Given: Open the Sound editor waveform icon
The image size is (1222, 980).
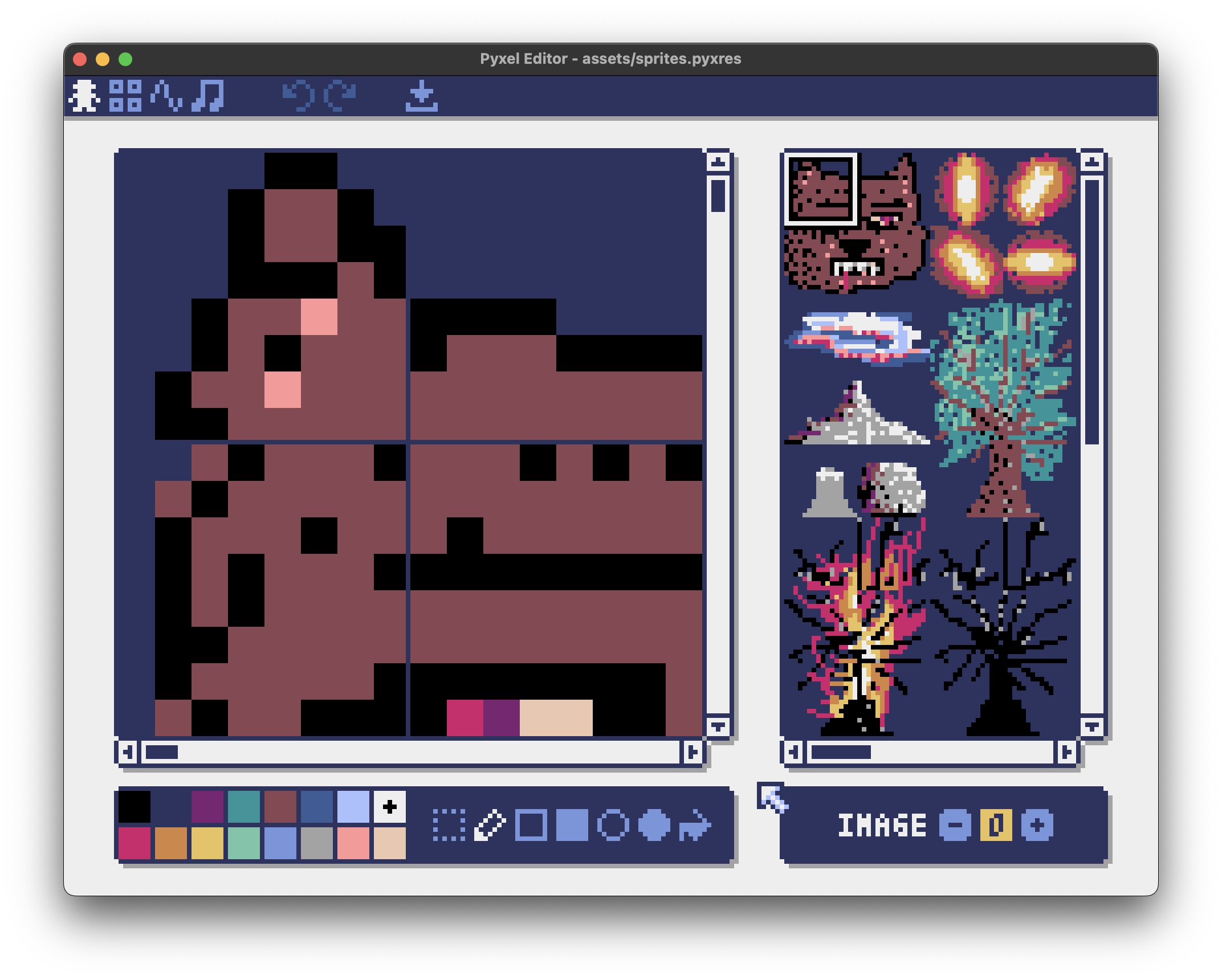Looking at the screenshot, I should click(166, 95).
